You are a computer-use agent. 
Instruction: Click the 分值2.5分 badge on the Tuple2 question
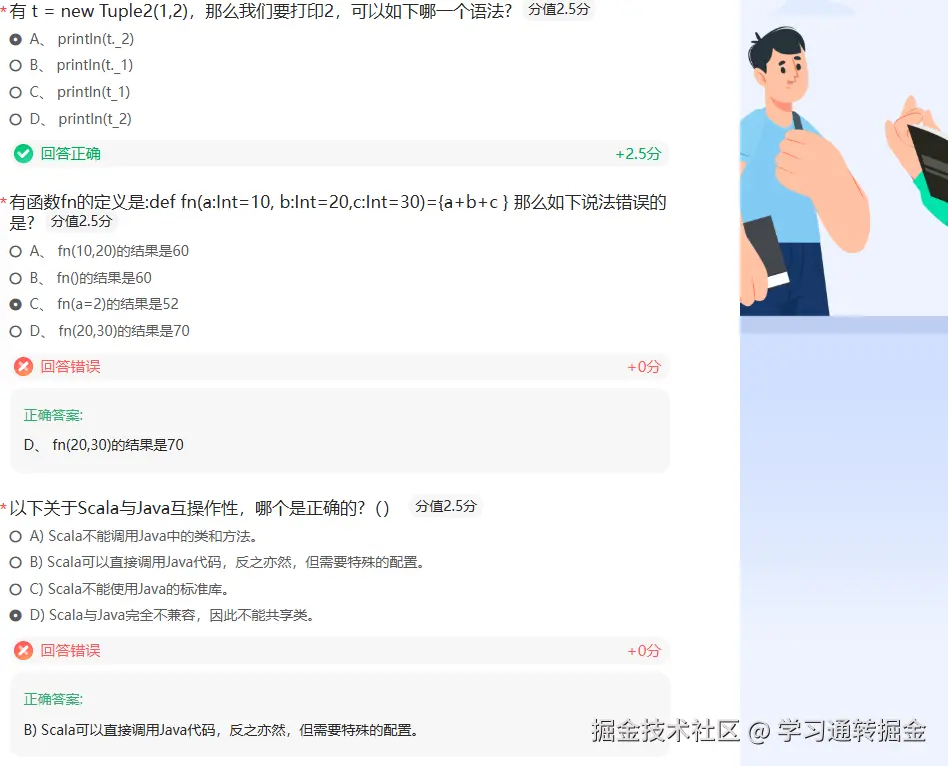559,10
